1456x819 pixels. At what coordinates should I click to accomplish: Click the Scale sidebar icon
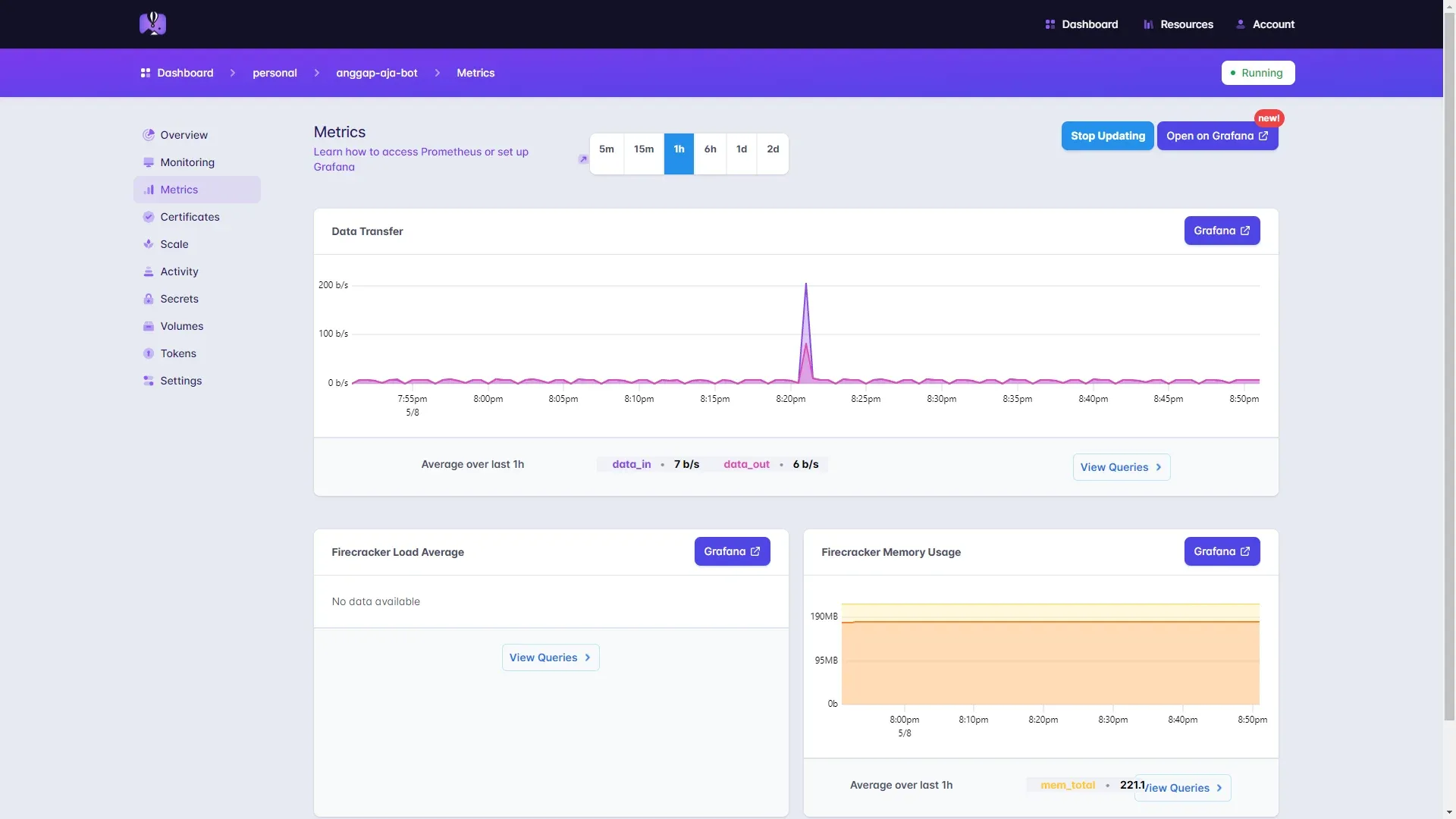click(x=149, y=244)
